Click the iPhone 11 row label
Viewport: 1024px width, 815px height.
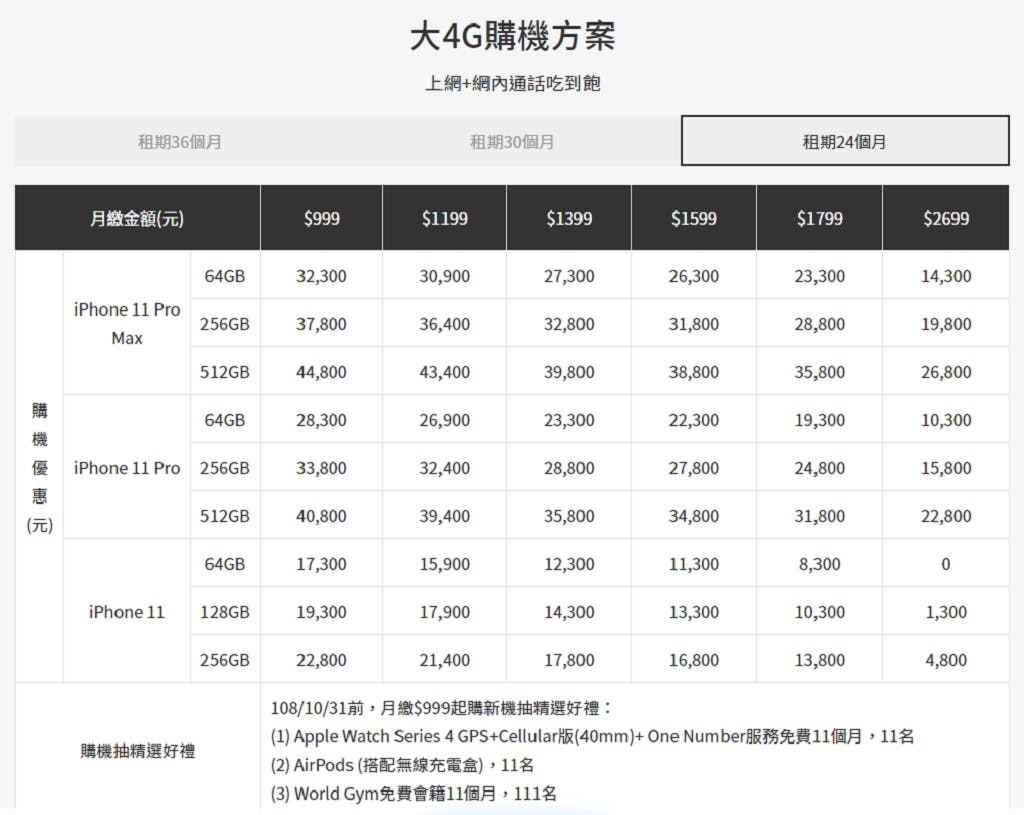(127, 612)
